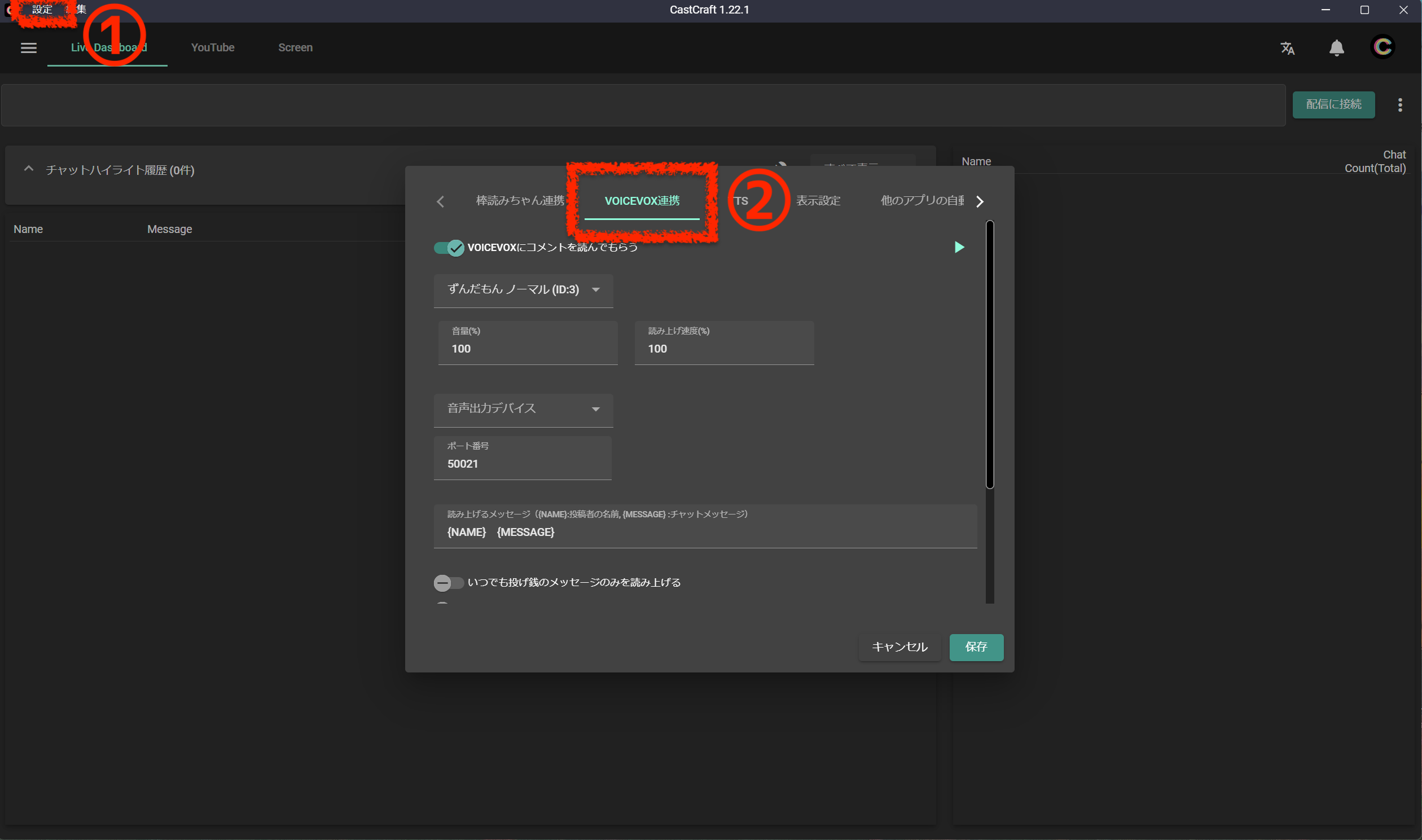The width and height of the screenshot is (1422, 840).
Task: Click the CastCraft account avatar icon
Action: click(1382, 47)
